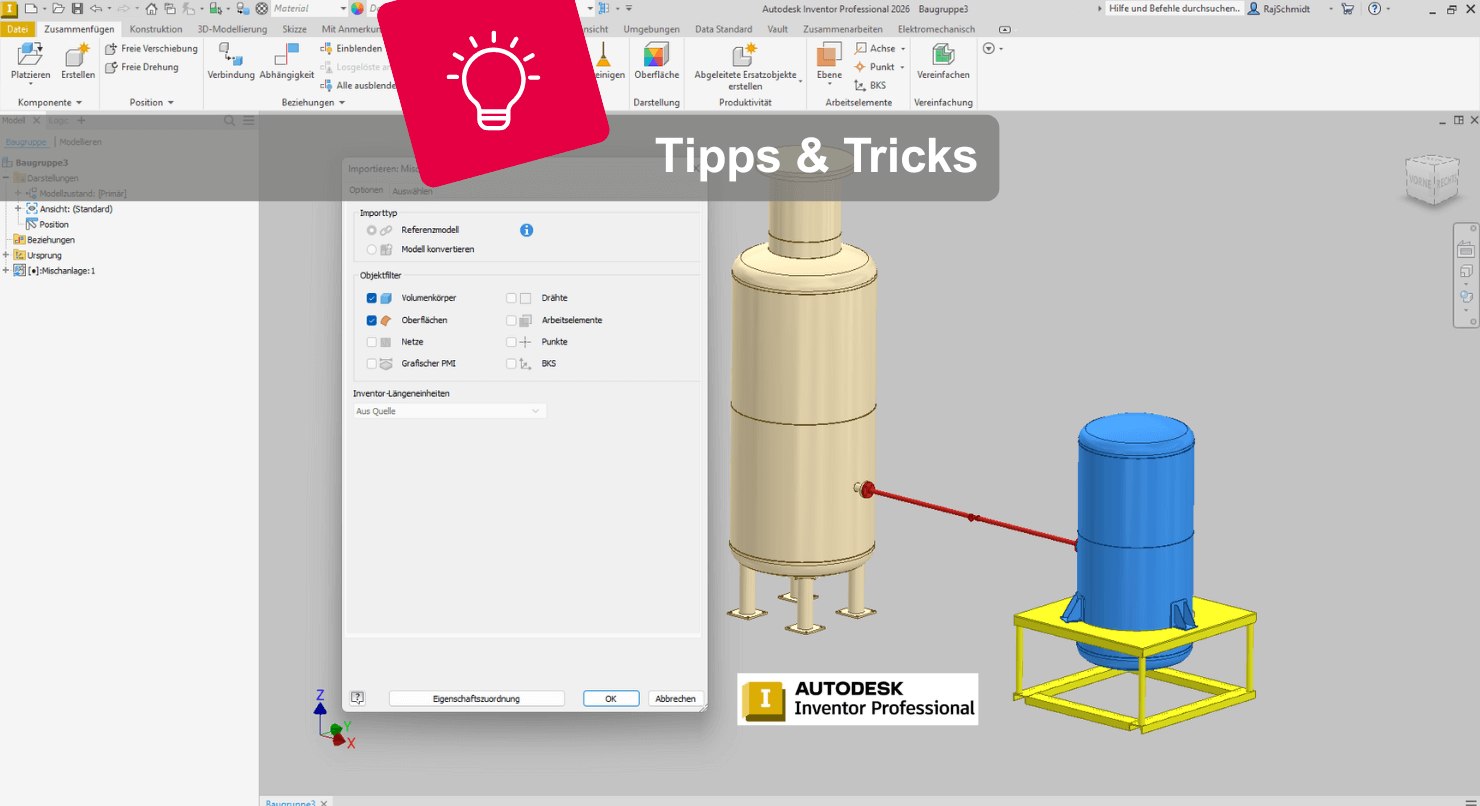
Task: Click the Vereinfachen icon
Action: coord(943,55)
